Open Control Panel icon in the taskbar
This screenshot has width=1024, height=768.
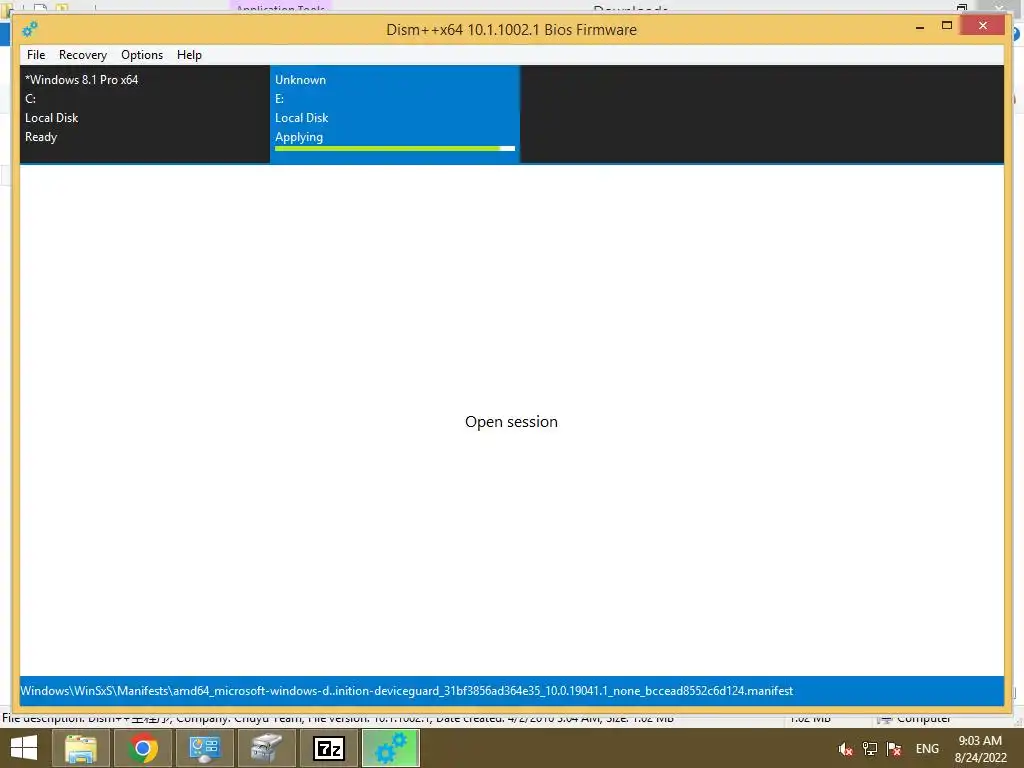(204, 748)
